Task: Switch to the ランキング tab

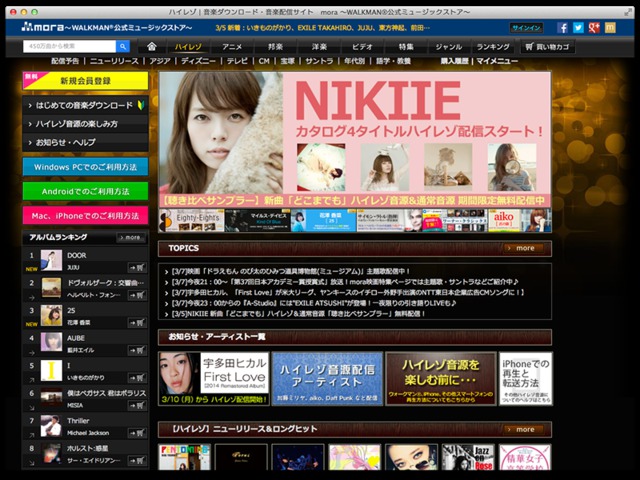Action: point(493,46)
